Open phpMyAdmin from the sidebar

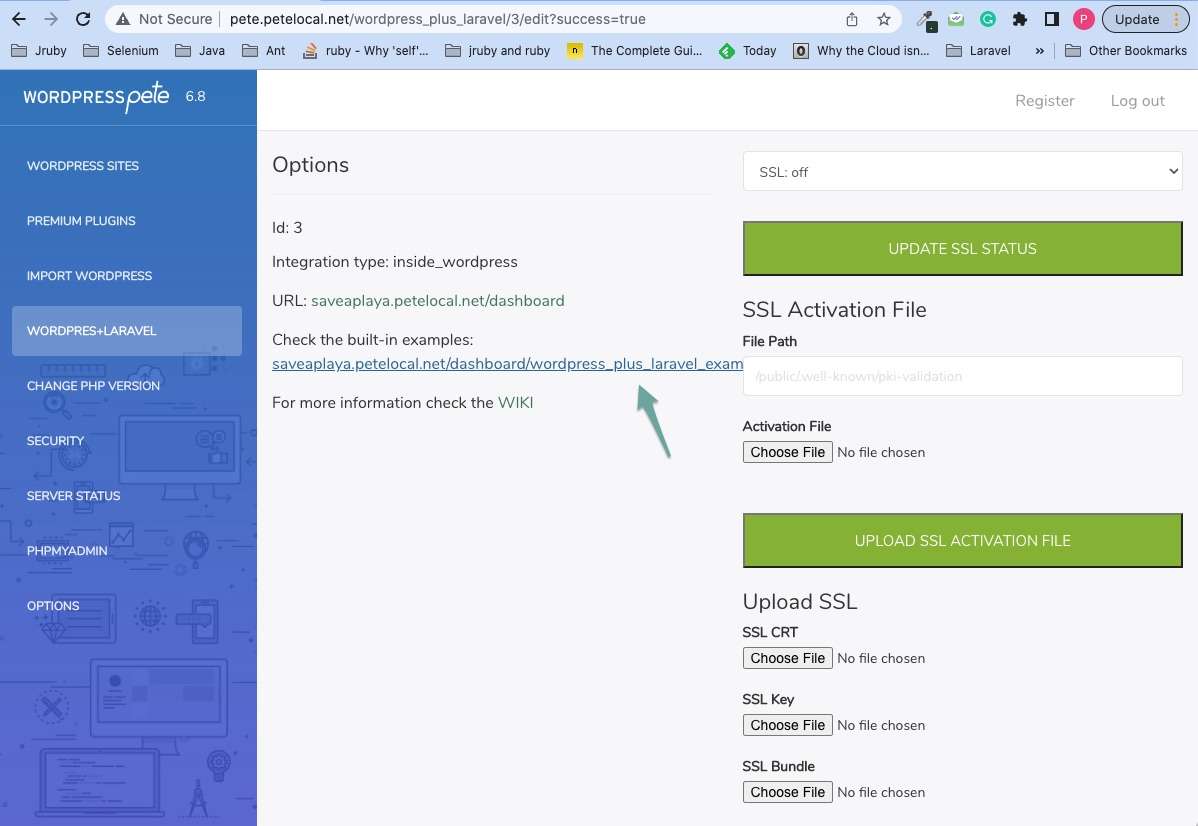coord(67,551)
